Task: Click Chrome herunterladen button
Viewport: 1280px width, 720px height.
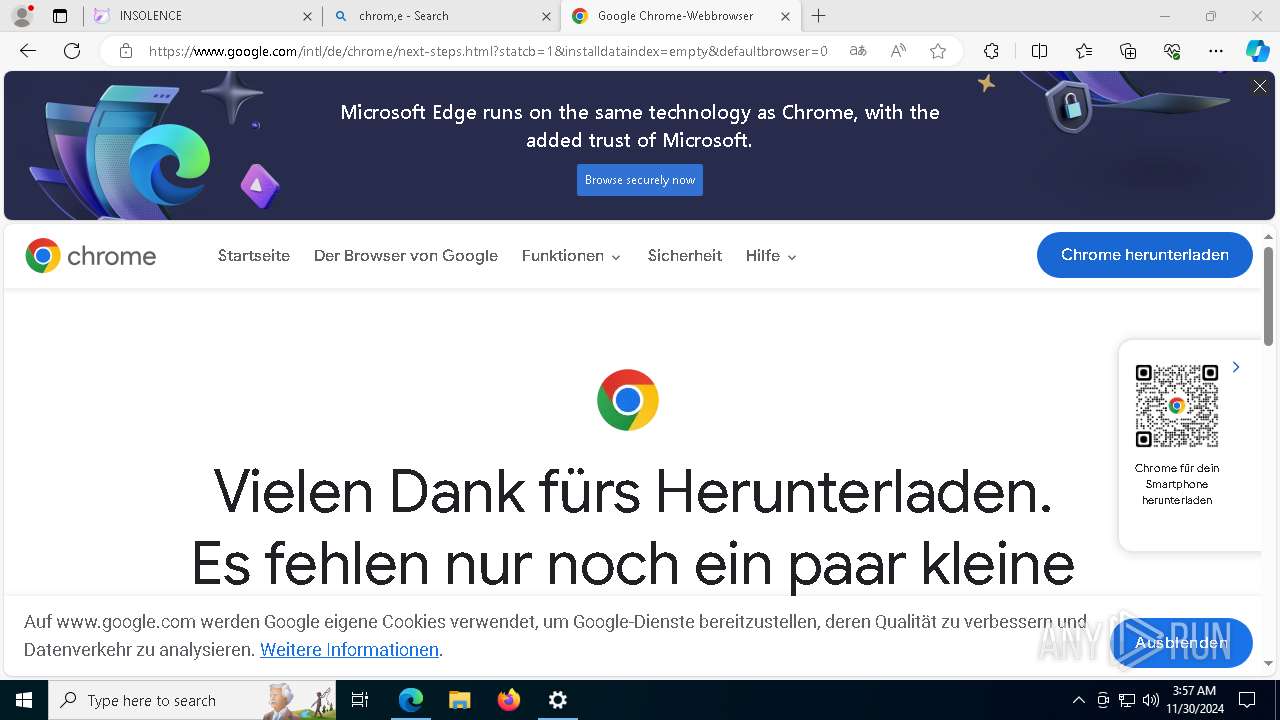Action: [1145, 255]
